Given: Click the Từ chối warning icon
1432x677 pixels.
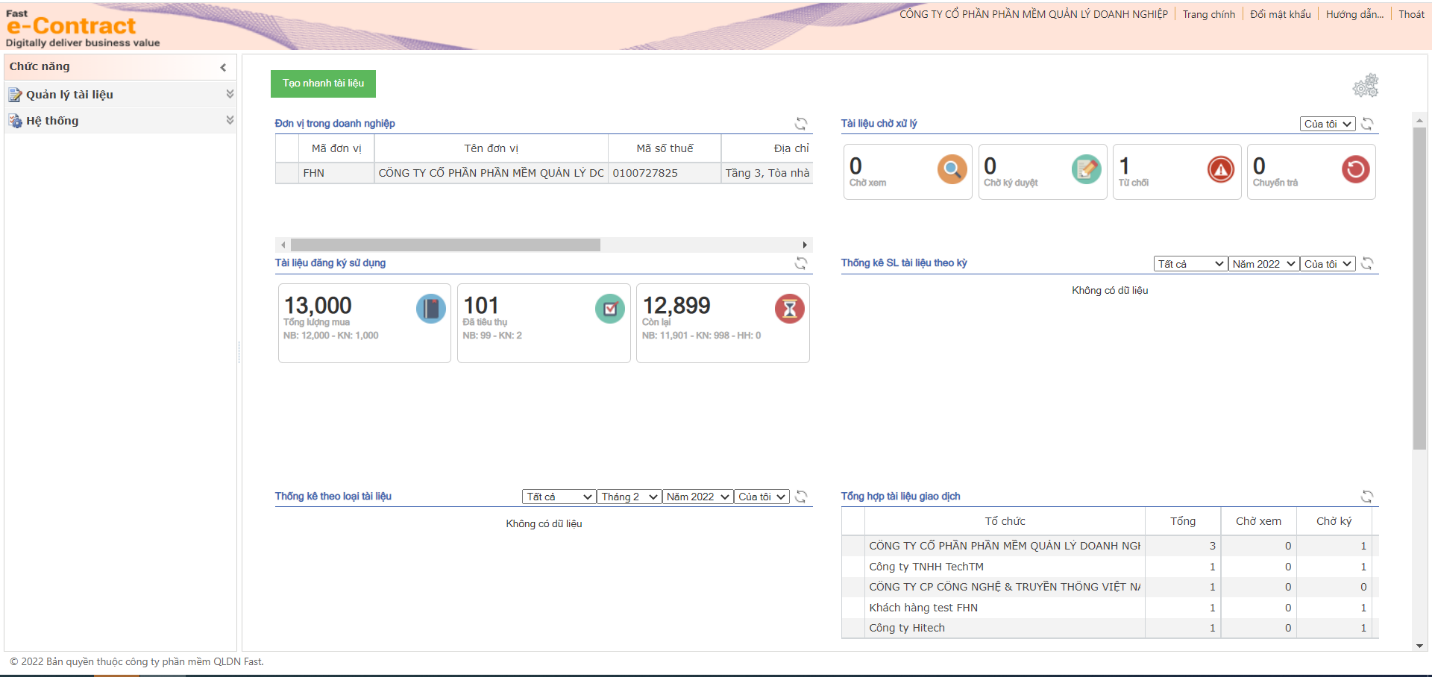Looking at the screenshot, I should point(1221,170).
